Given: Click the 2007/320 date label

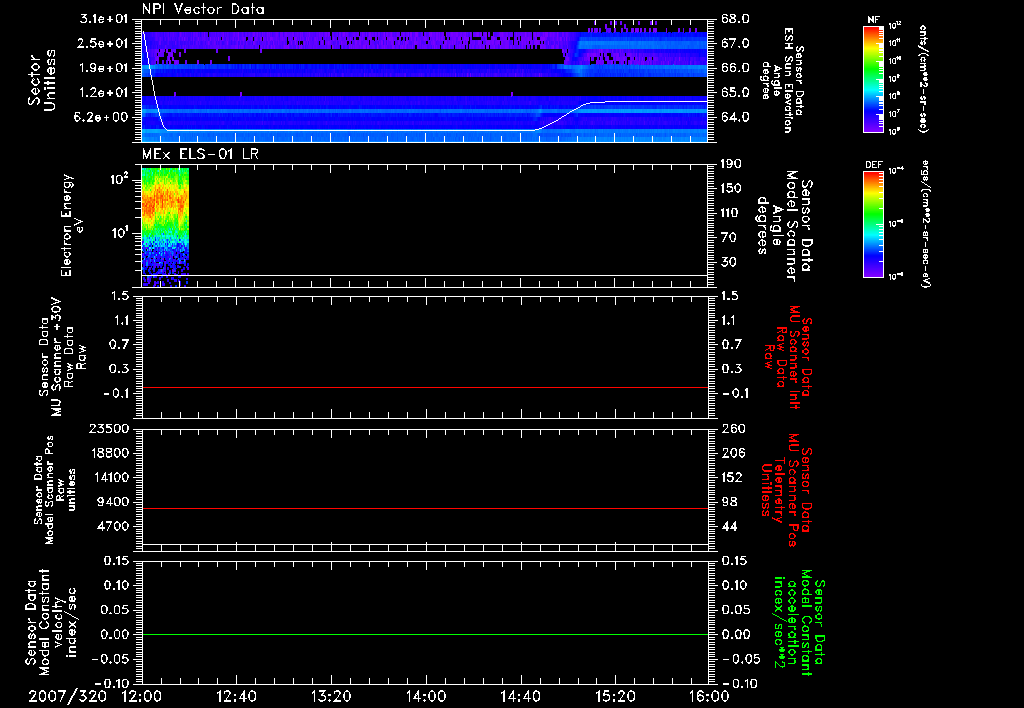Looking at the screenshot, I should pos(67,696).
